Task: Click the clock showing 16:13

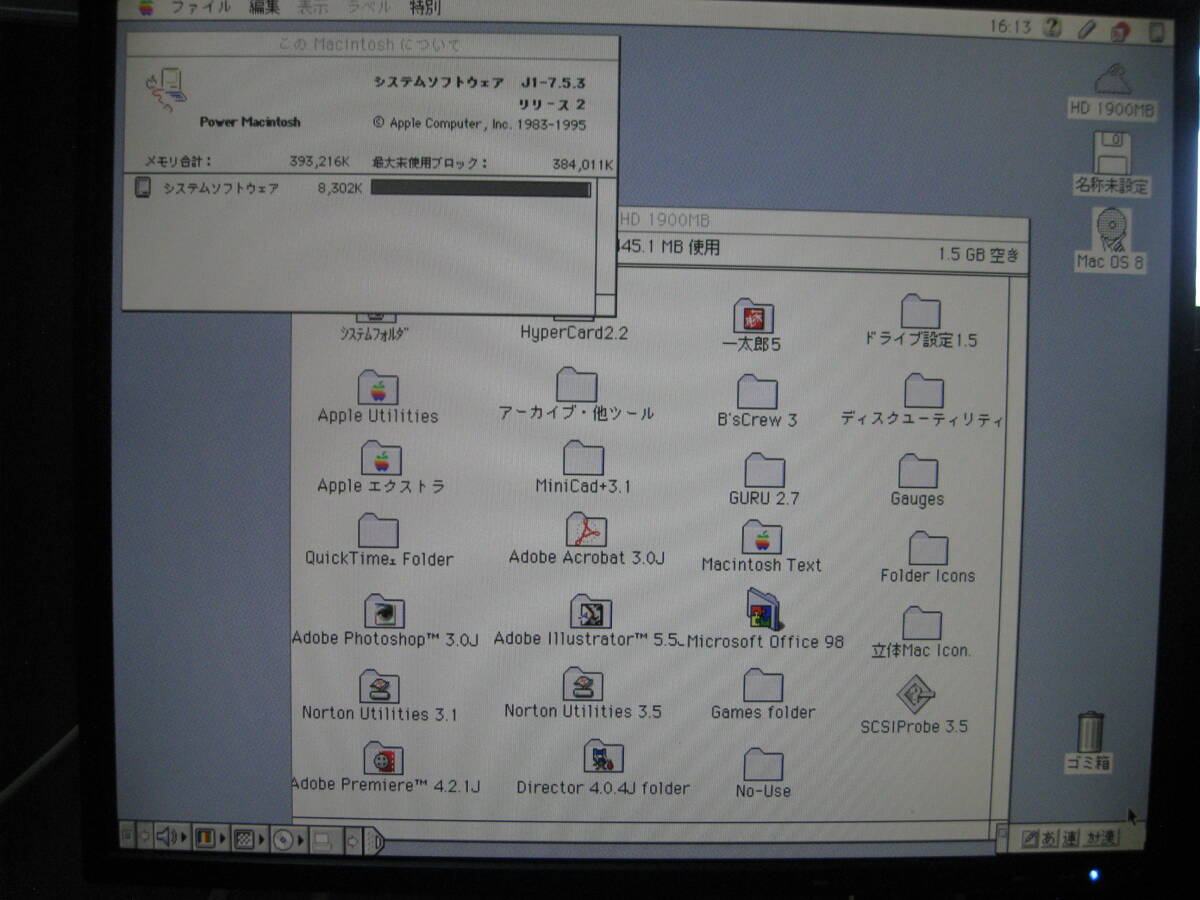Action: point(1010,27)
